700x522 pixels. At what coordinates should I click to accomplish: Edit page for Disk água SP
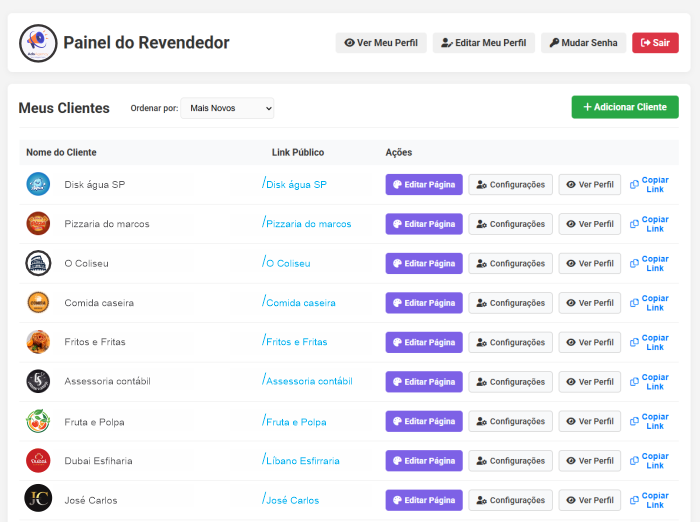tap(424, 184)
